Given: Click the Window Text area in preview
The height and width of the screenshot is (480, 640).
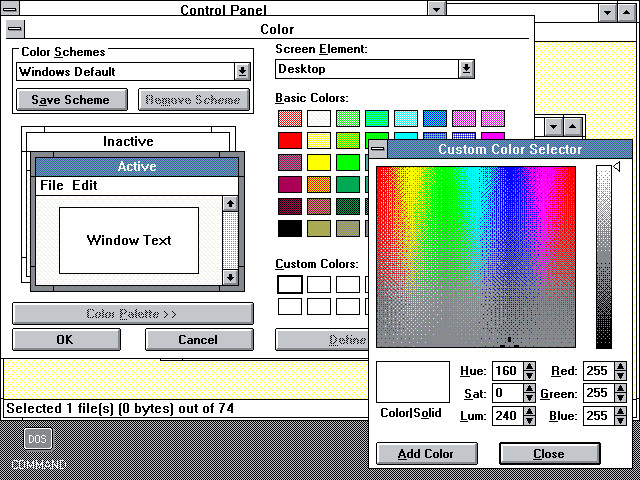Looking at the screenshot, I should [129, 240].
